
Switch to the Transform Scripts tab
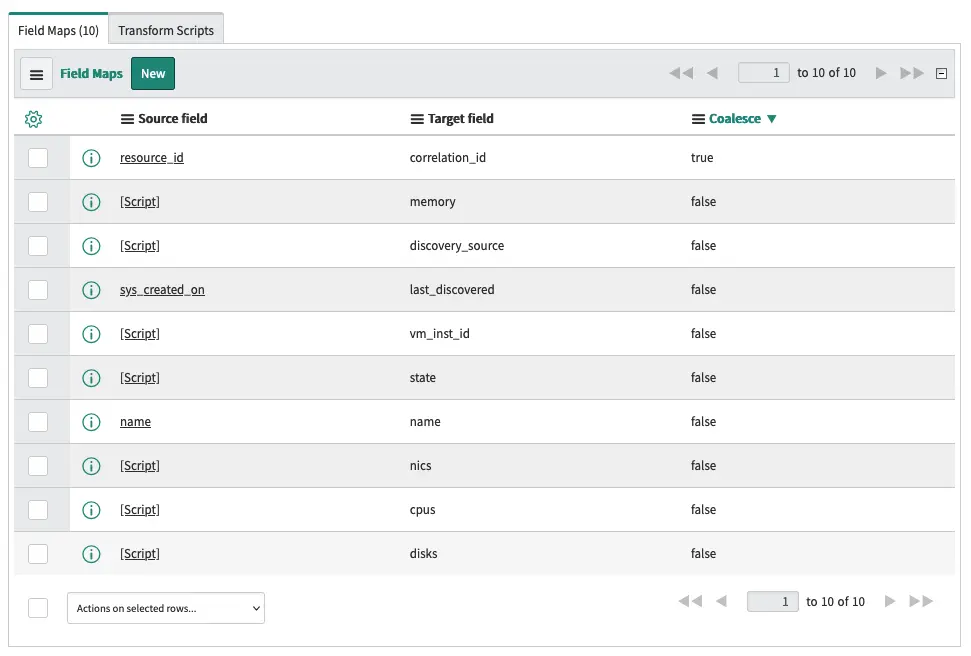point(166,30)
